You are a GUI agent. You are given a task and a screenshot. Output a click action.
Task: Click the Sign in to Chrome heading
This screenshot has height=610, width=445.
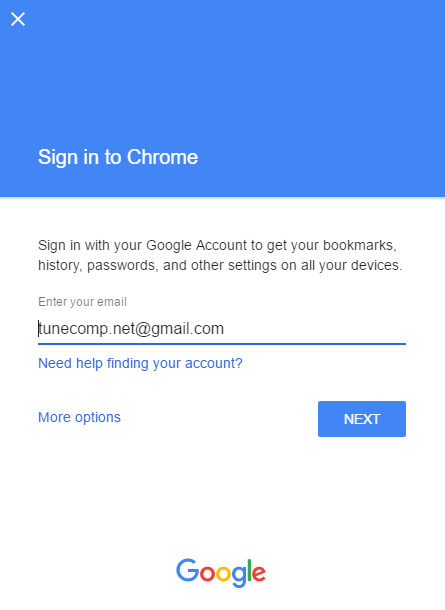coord(118,158)
